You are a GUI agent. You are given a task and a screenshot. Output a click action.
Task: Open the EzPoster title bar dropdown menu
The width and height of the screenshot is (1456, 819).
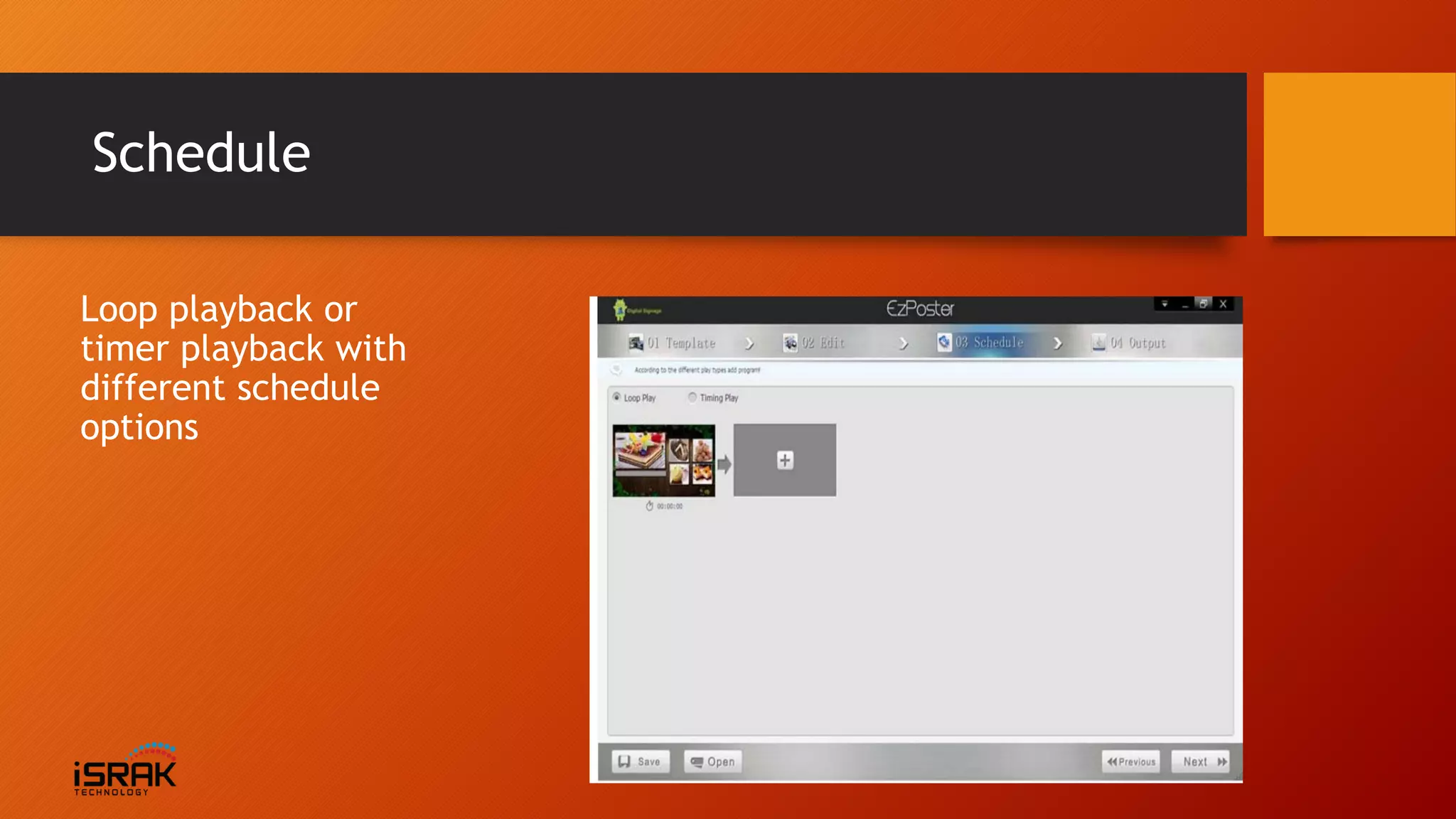tap(1165, 304)
